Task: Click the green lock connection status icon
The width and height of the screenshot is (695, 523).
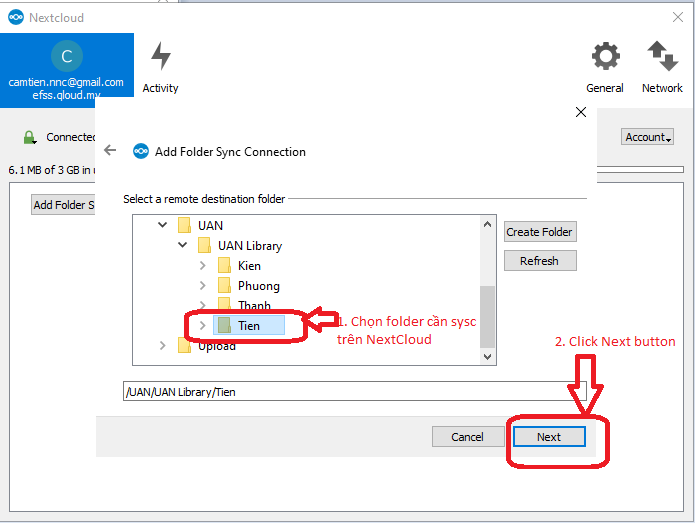Action: [x=30, y=137]
